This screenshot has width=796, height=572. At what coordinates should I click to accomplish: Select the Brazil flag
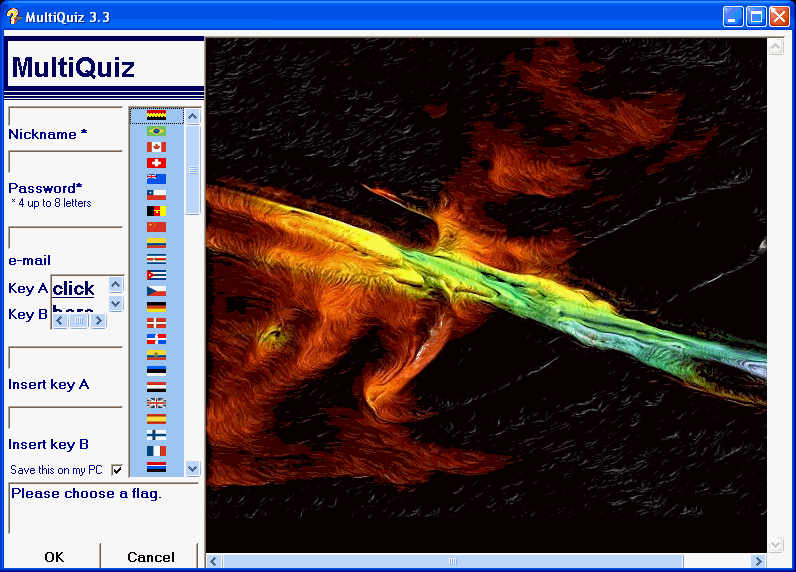point(156,131)
